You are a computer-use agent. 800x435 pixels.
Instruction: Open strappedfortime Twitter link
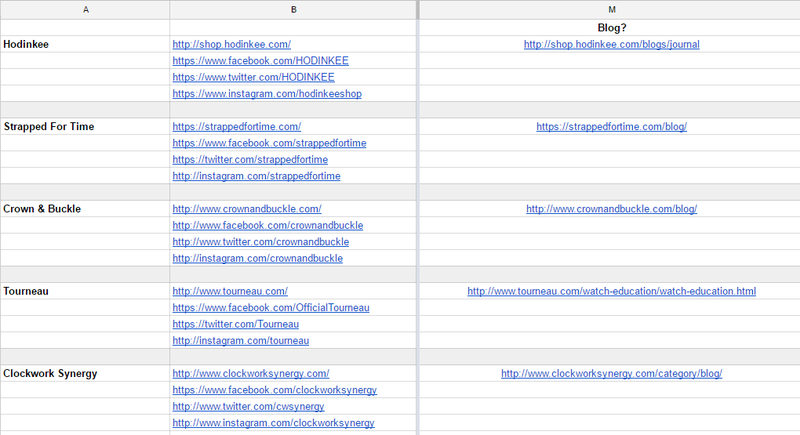pyautogui.click(x=250, y=160)
